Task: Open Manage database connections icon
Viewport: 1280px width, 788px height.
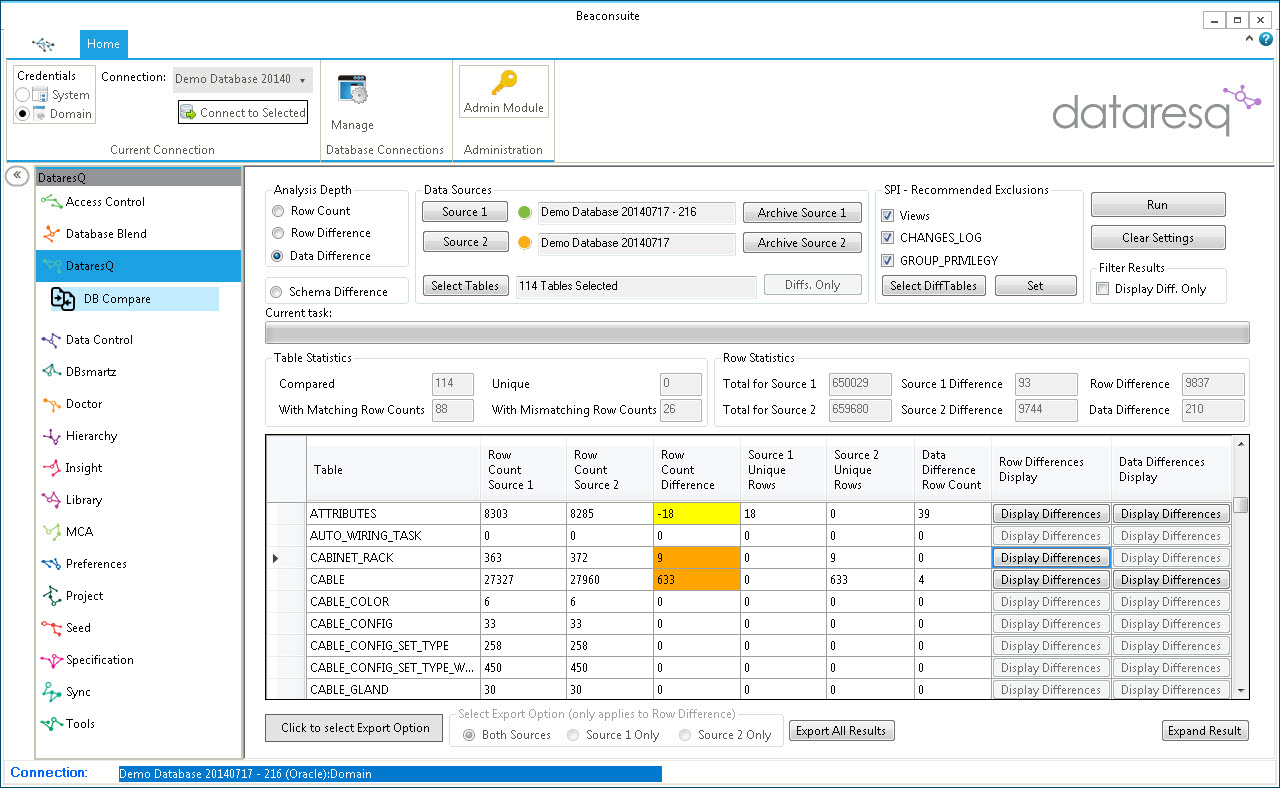Action: point(353,91)
